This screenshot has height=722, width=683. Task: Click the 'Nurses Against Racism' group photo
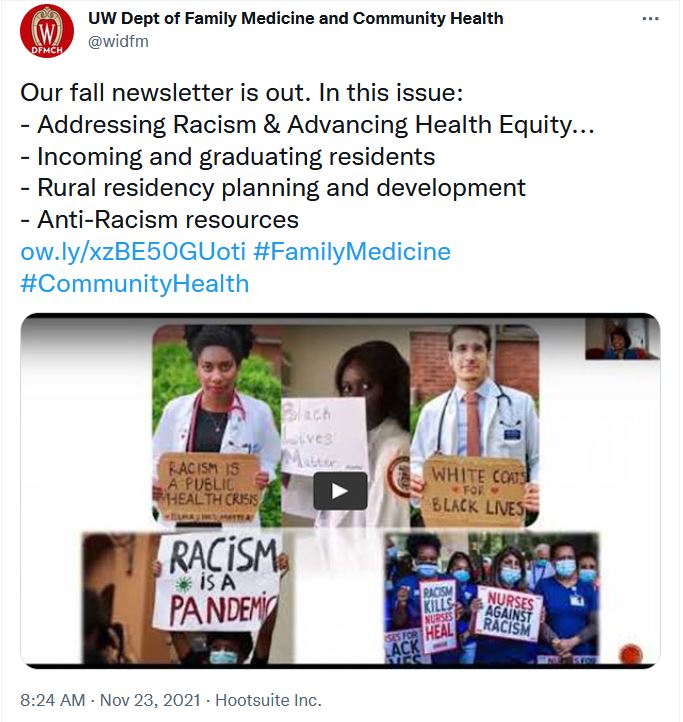pyautogui.click(x=492, y=598)
